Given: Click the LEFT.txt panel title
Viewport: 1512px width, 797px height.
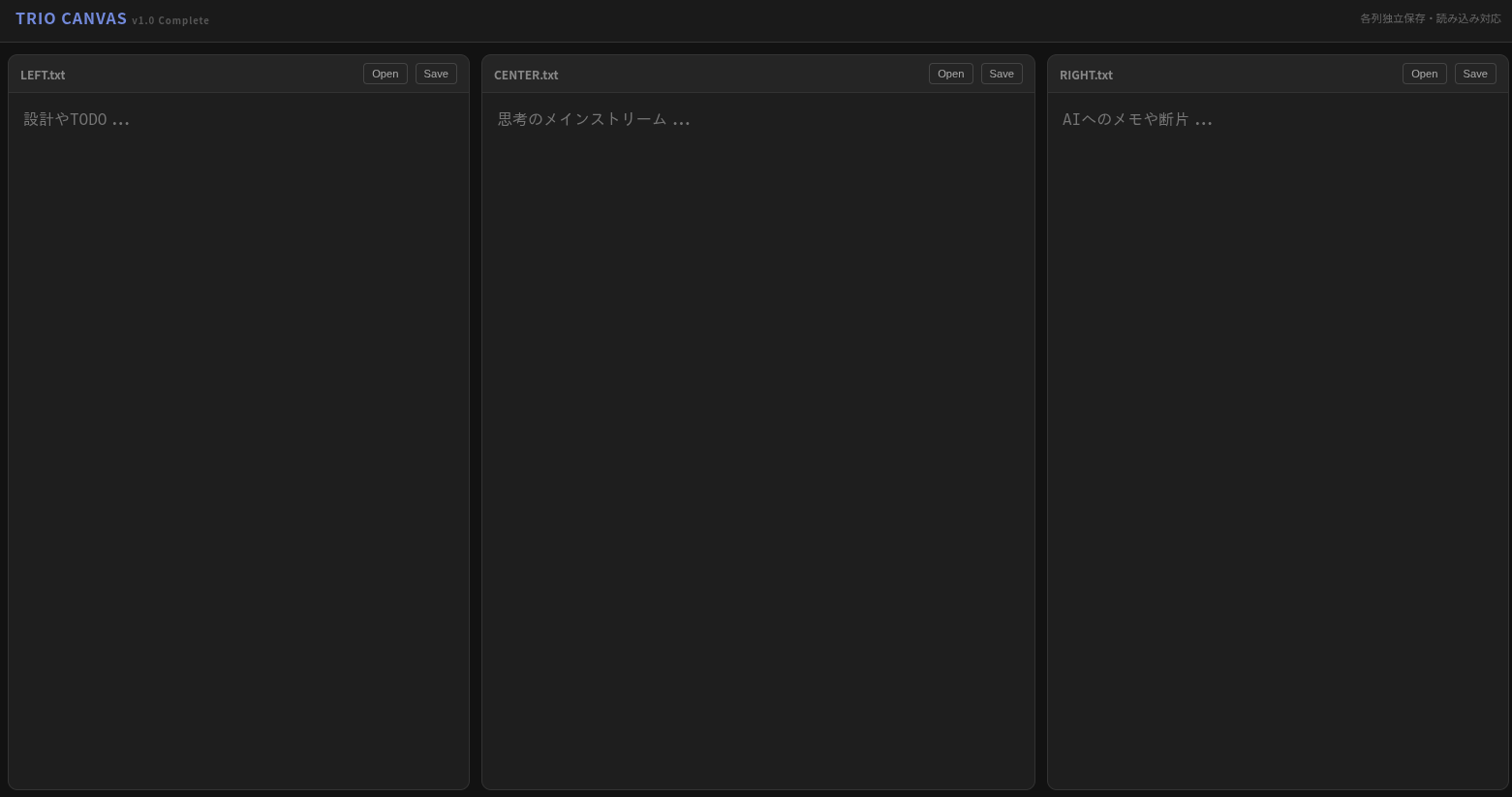Looking at the screenshot, I should (x=43, y=75).
